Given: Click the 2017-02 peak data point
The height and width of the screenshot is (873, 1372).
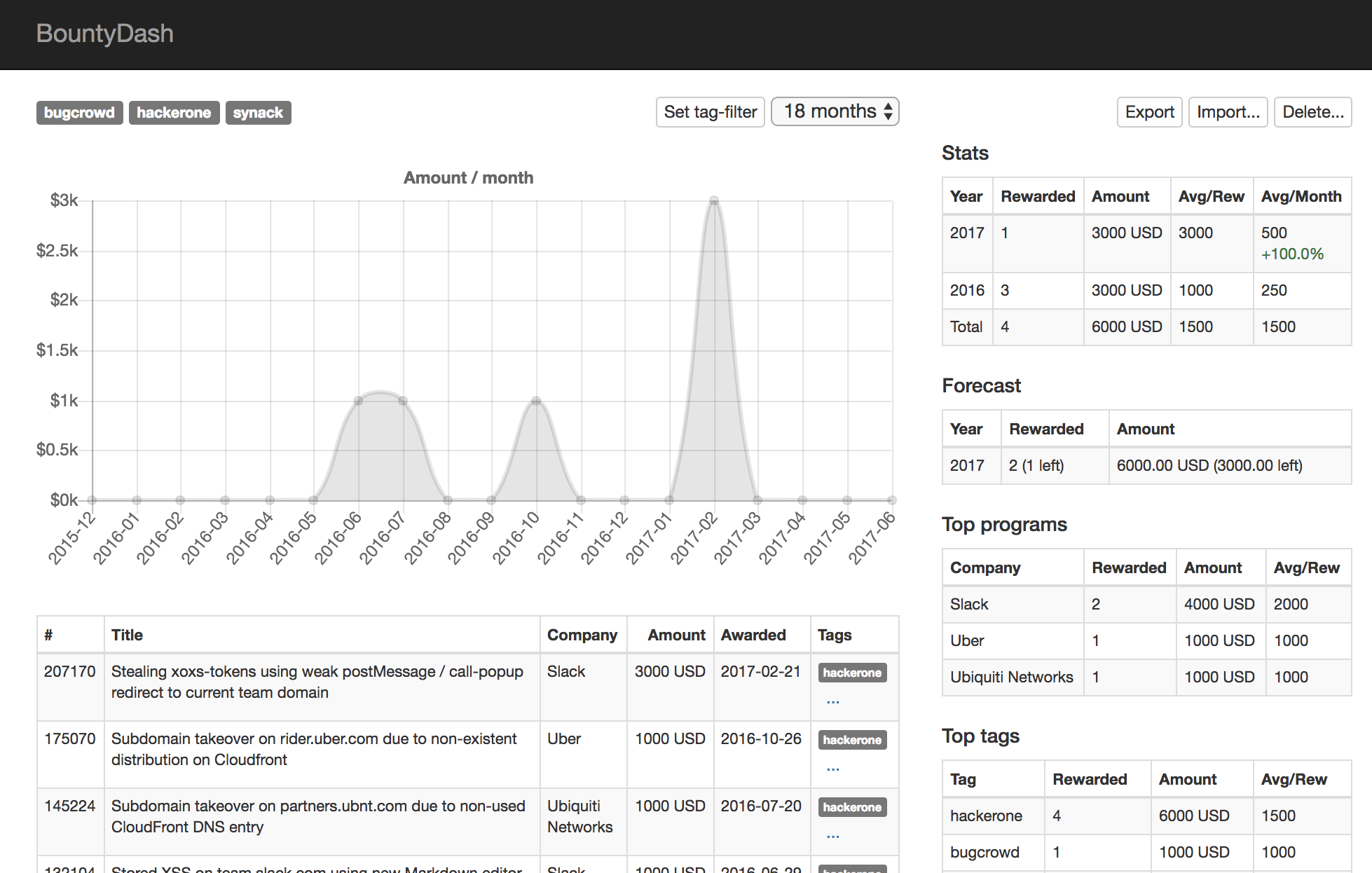Looking at the screenshot, I should point(714,201).
